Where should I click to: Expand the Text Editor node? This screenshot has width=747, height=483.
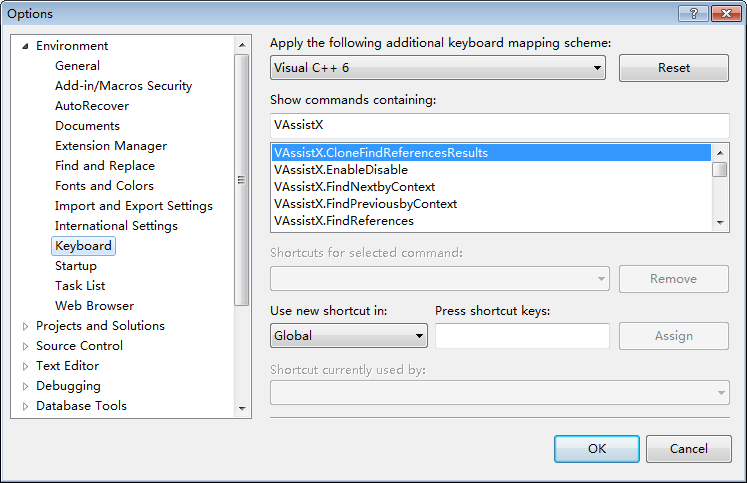(26, 366)
